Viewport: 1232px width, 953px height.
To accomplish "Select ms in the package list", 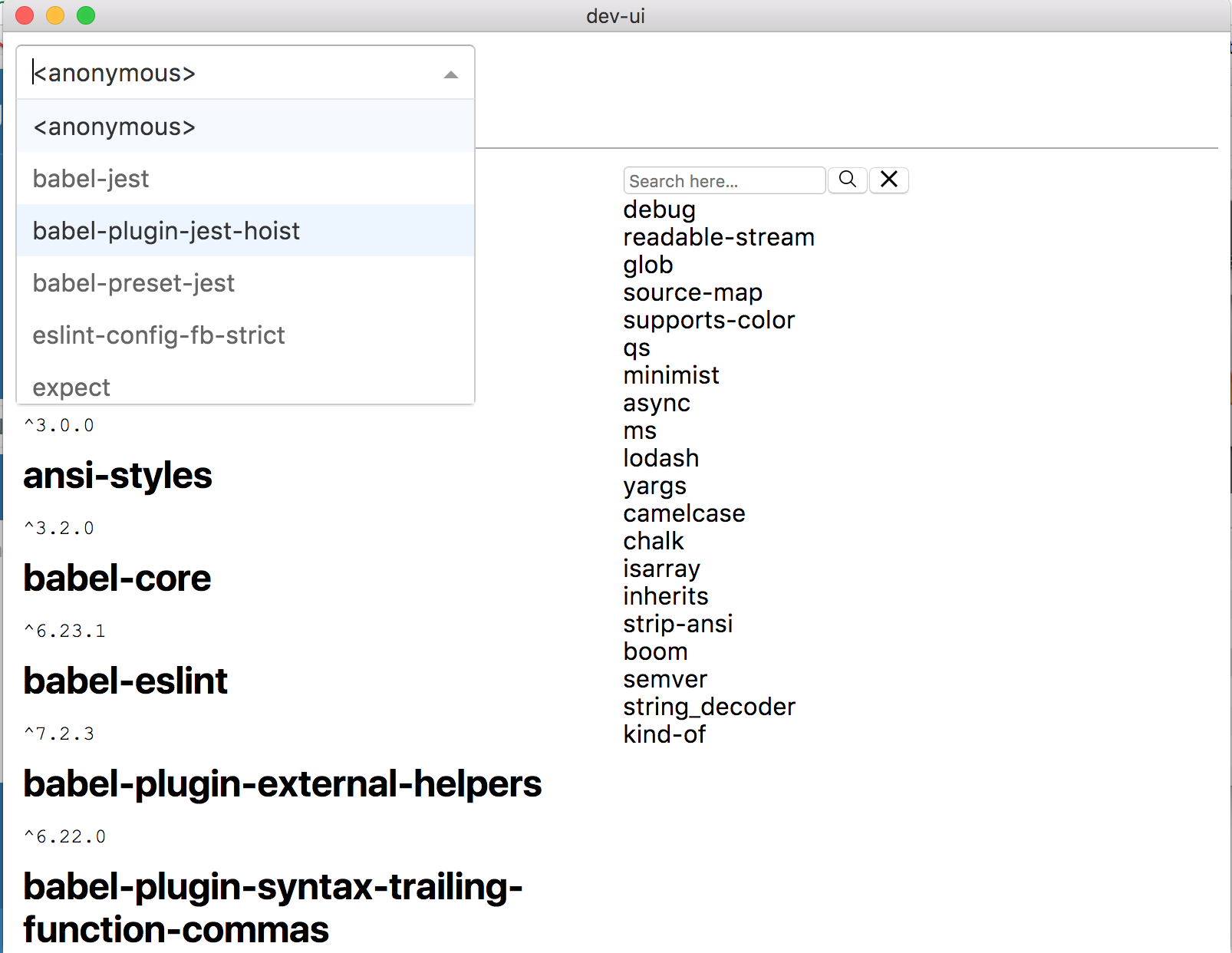I will [640, 430].
